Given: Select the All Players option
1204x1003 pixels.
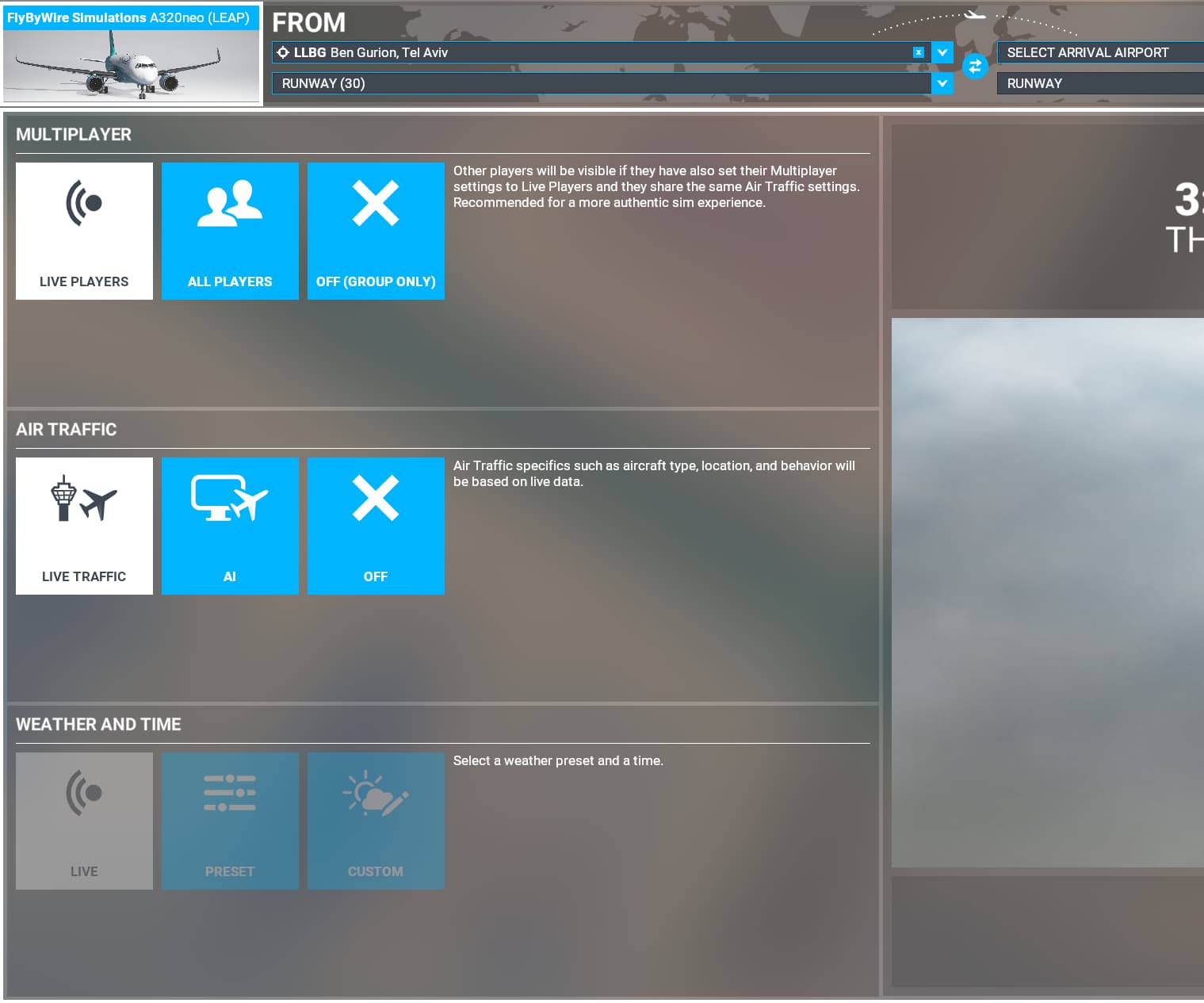Looking at the screenshot, I should [230, 231].
